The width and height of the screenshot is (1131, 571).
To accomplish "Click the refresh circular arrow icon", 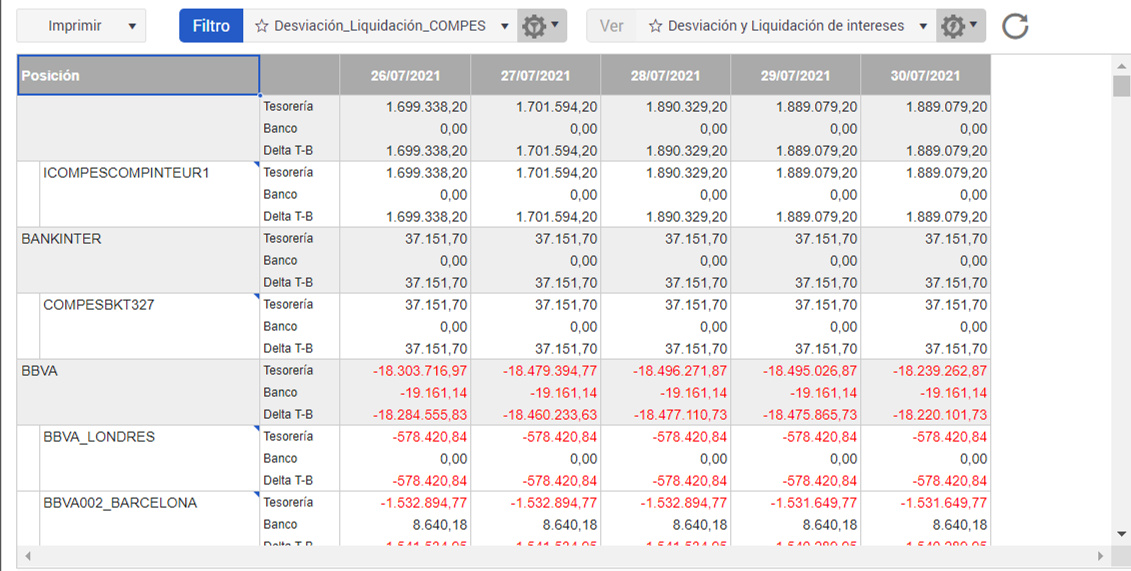I will [x=1015, y=26].
